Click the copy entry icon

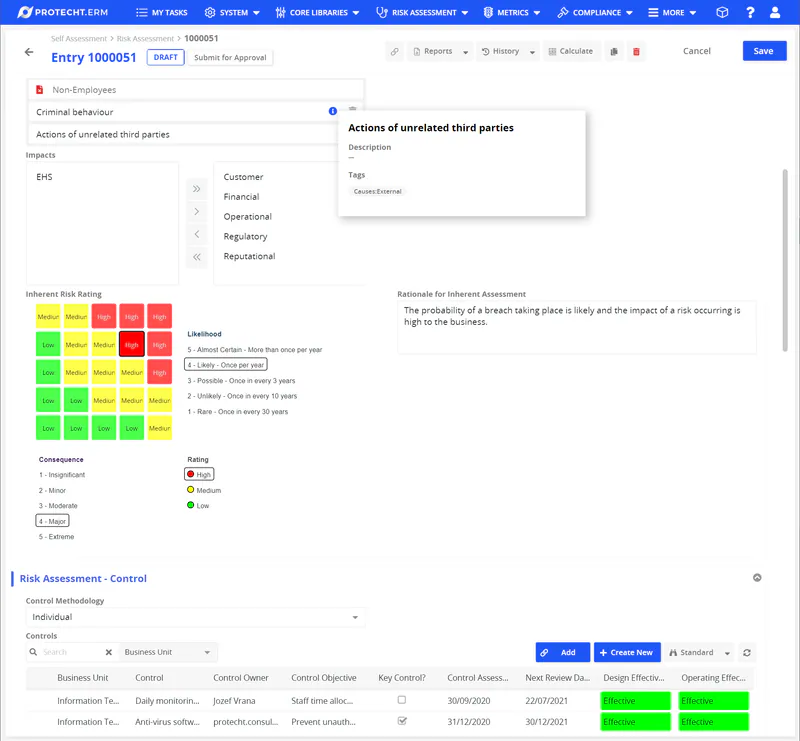(614, 52)
